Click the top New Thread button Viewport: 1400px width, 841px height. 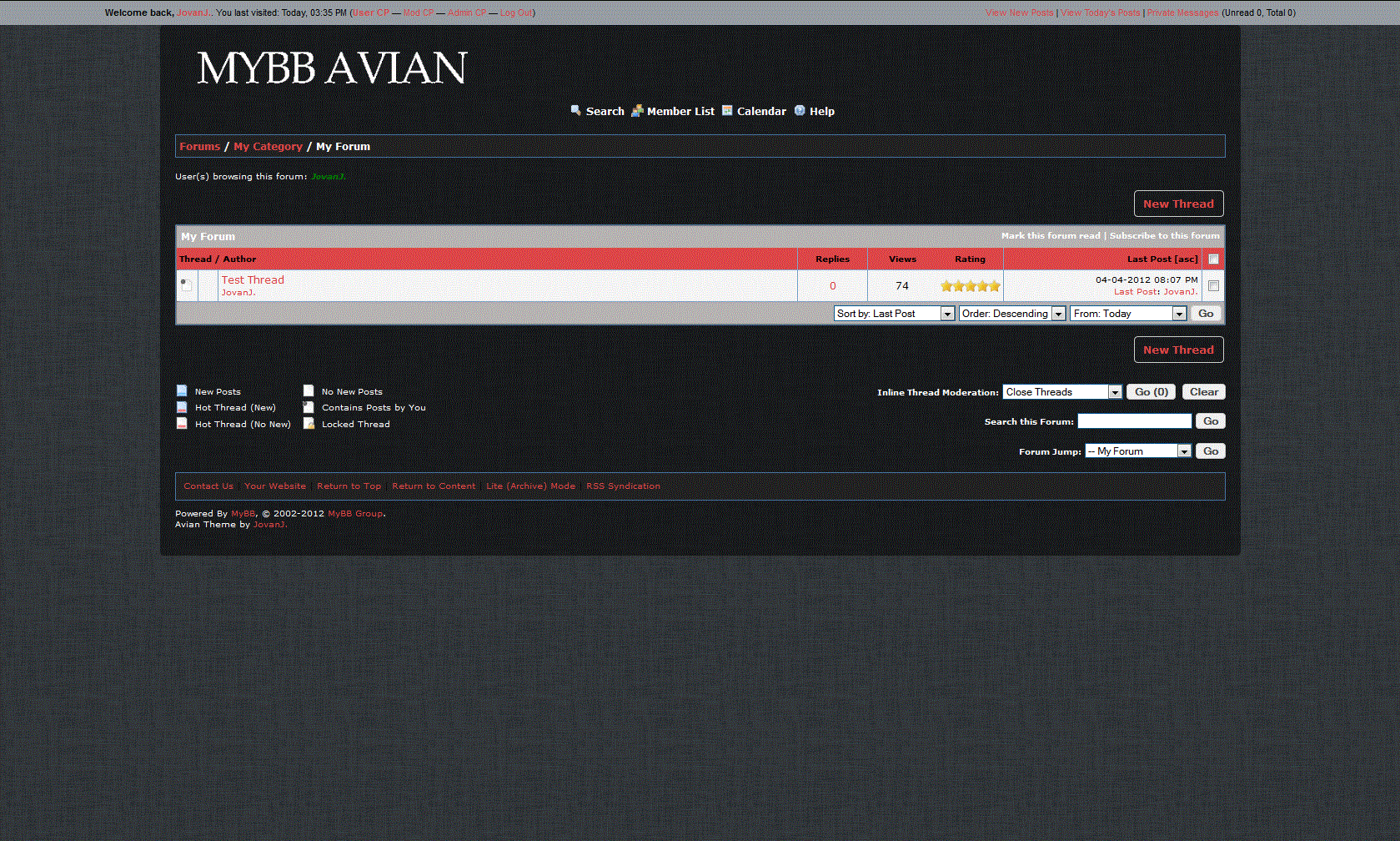[x=1178, y=204]
